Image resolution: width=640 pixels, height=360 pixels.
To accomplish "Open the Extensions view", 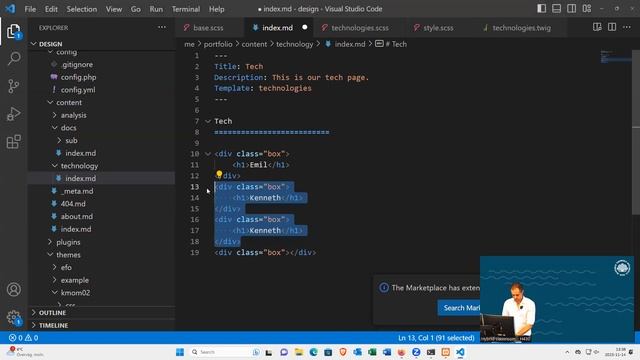I will 13,142.
